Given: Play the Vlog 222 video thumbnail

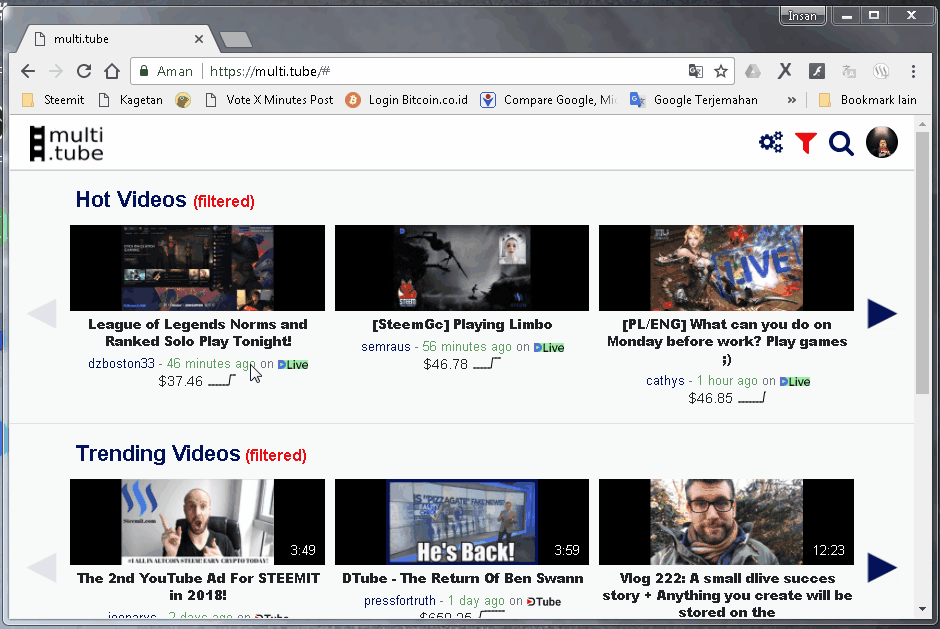Looking at the screenshot, I should 727,522.
